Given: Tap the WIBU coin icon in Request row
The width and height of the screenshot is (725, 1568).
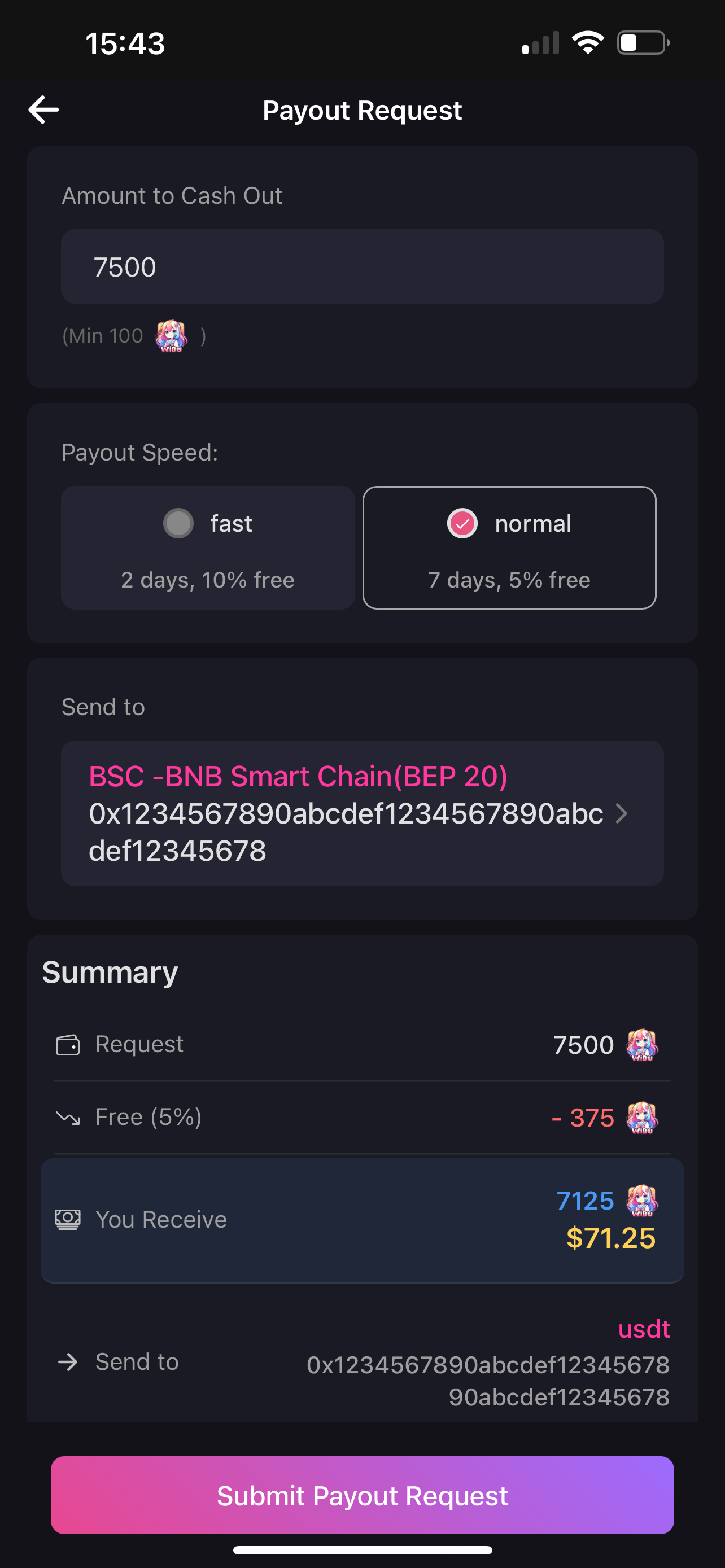Looking at the screenshot, I should pos(642,1045).
